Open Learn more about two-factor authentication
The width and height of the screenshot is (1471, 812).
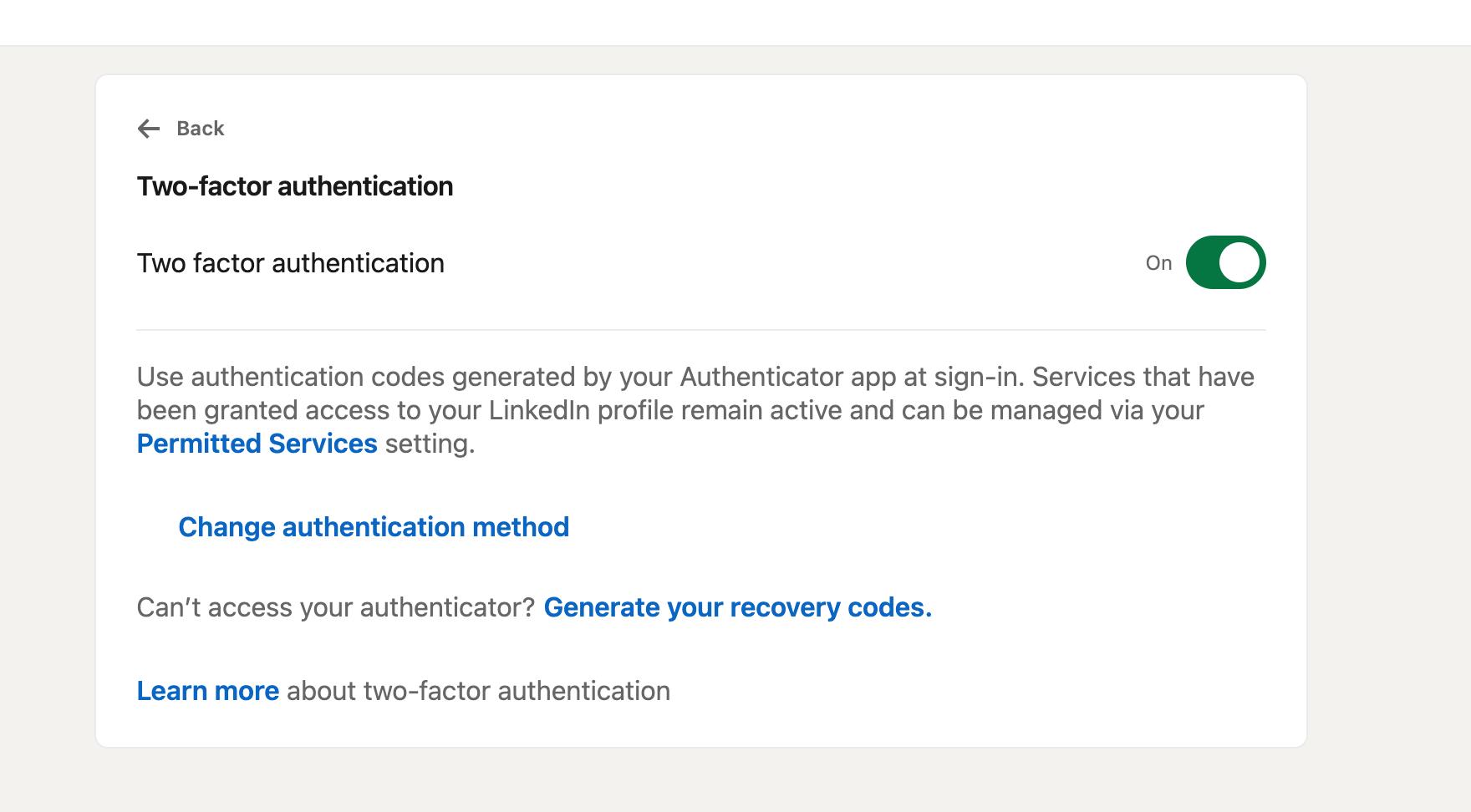208,690
